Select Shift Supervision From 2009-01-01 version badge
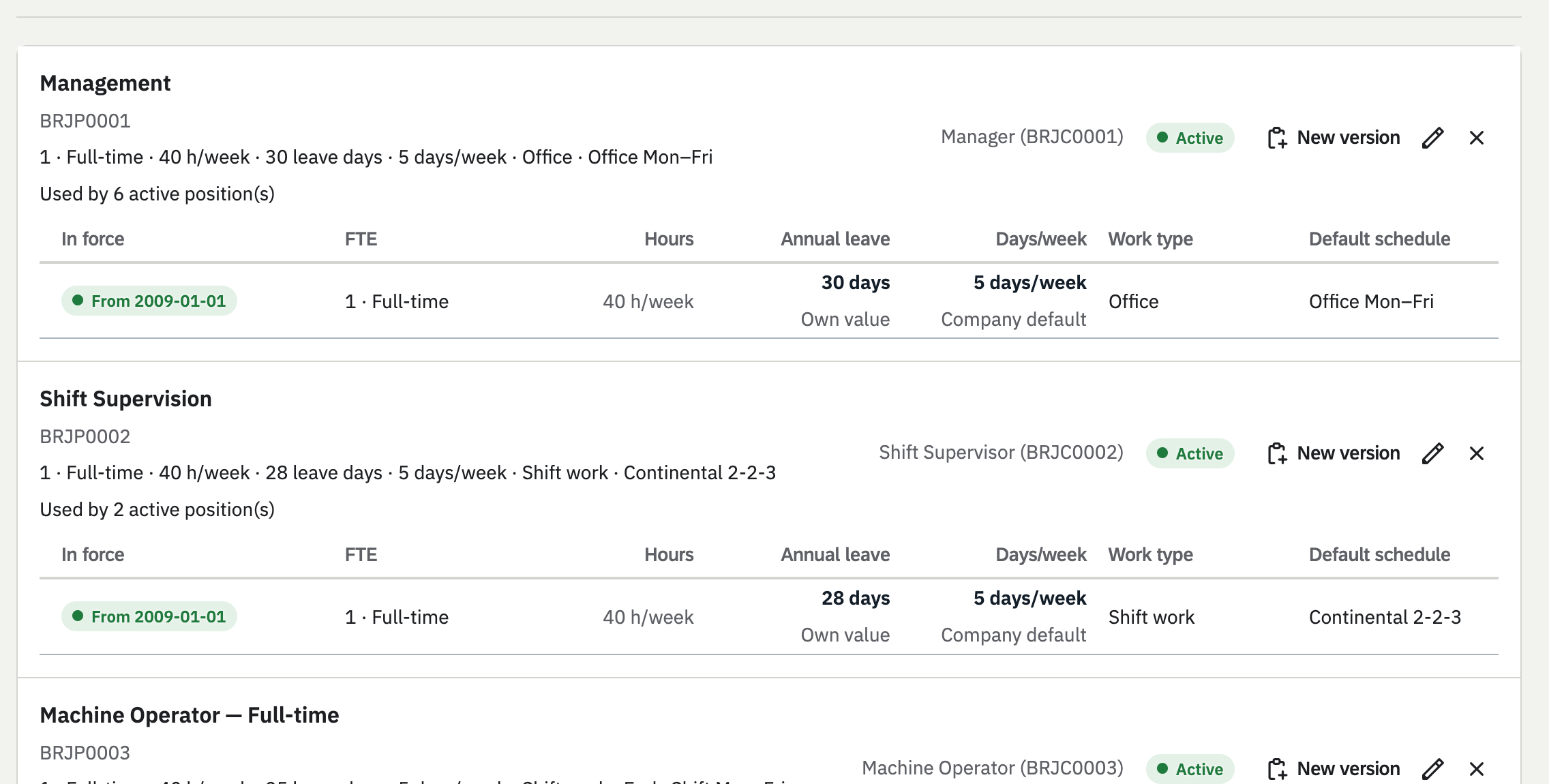 [149, 616]
